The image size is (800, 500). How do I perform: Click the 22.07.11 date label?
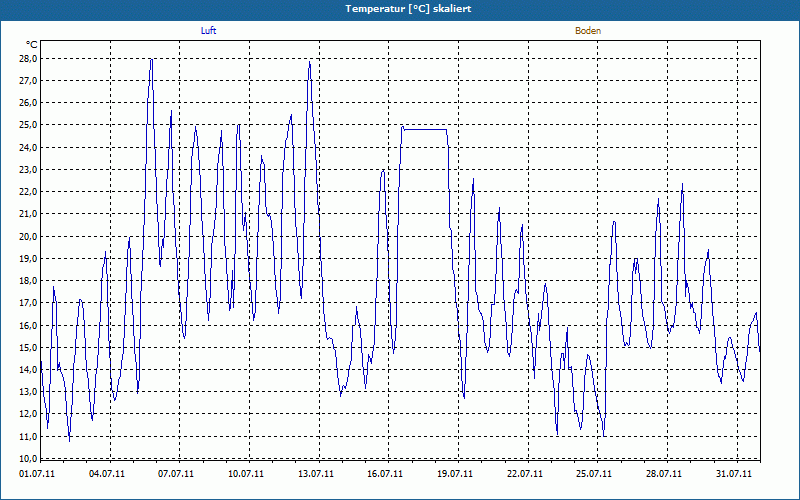(525, 473)
